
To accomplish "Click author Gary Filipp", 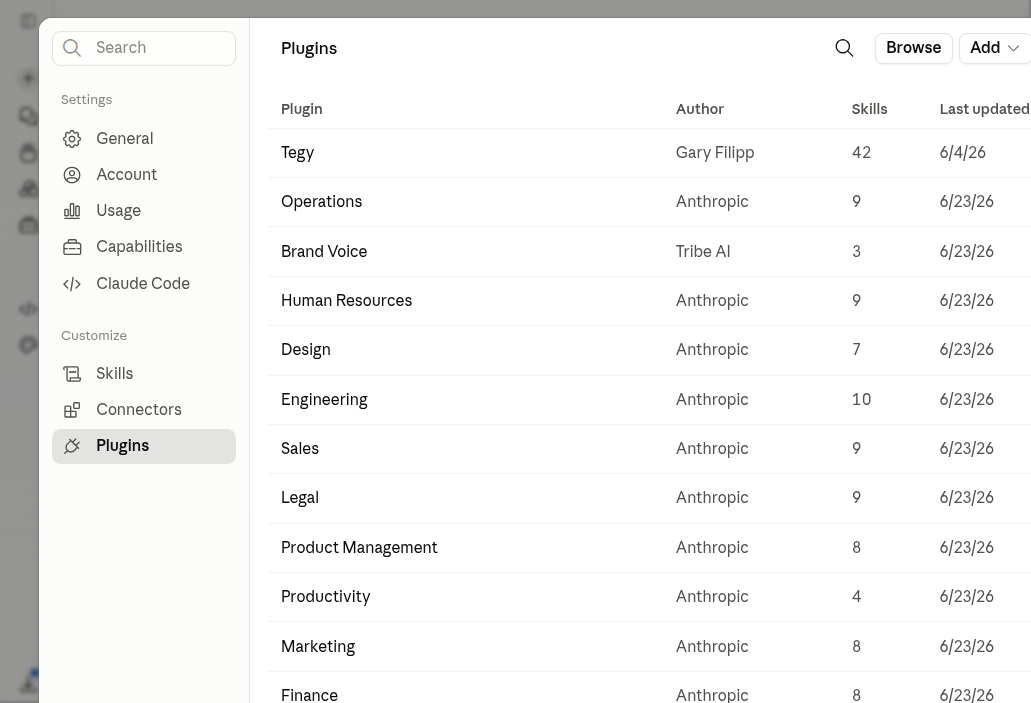I will pyautogui.click(x=715, y=153).
